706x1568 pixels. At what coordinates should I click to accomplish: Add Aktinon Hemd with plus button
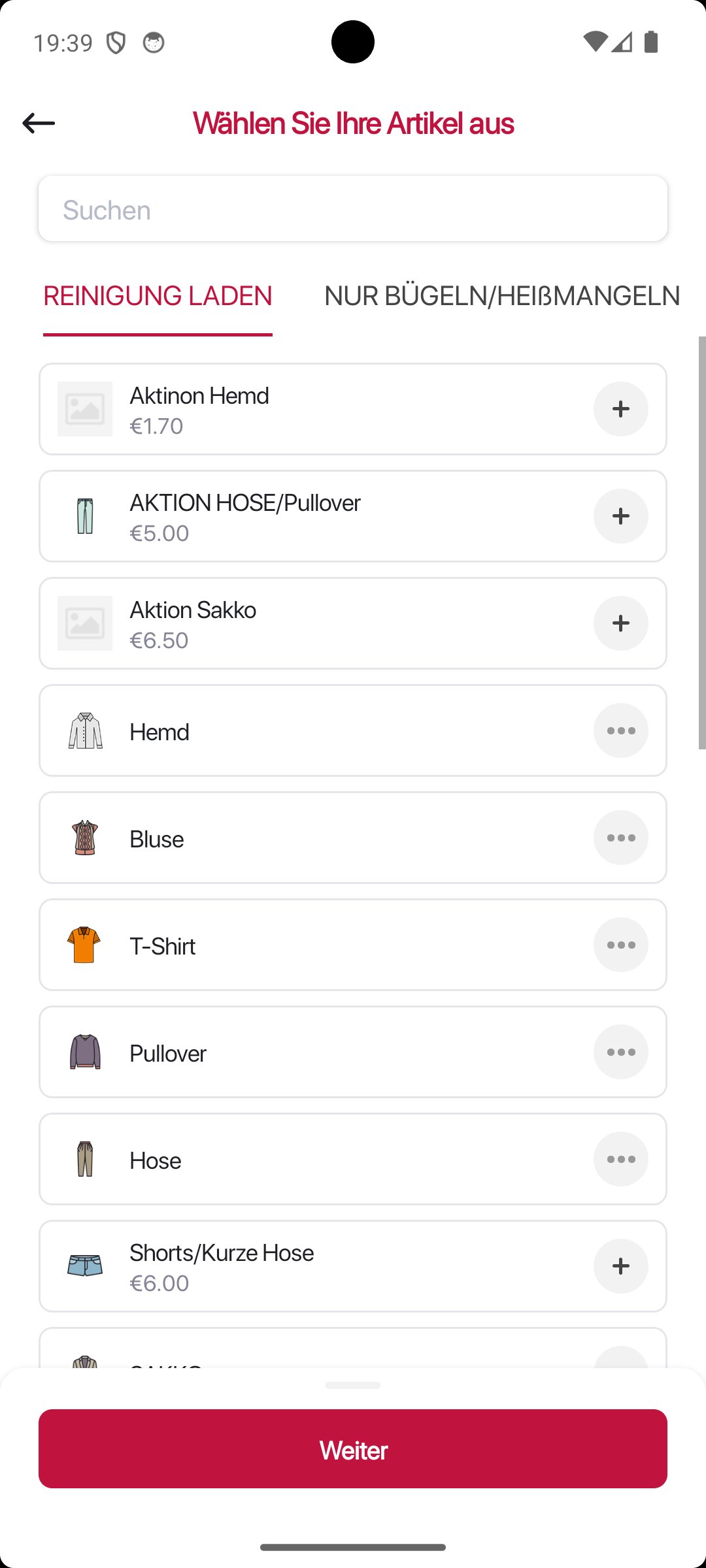click(x=620, y=409)
